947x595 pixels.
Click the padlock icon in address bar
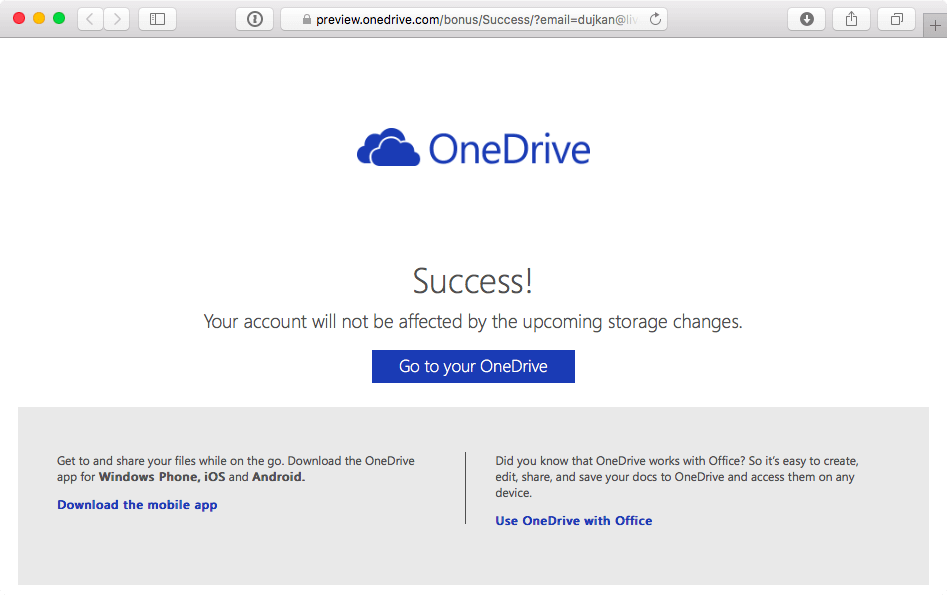click(307, 19)
